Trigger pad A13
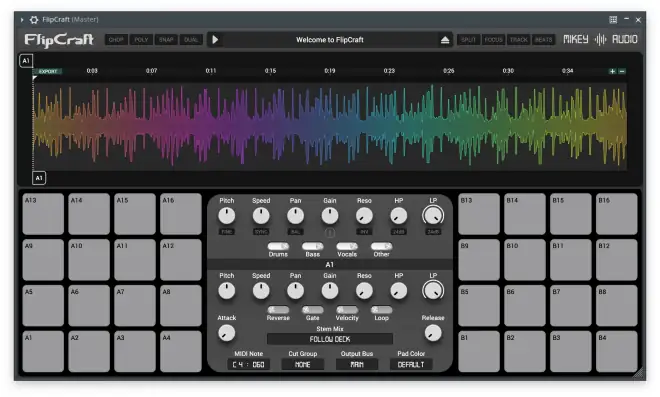 click(x=43, y=214)
